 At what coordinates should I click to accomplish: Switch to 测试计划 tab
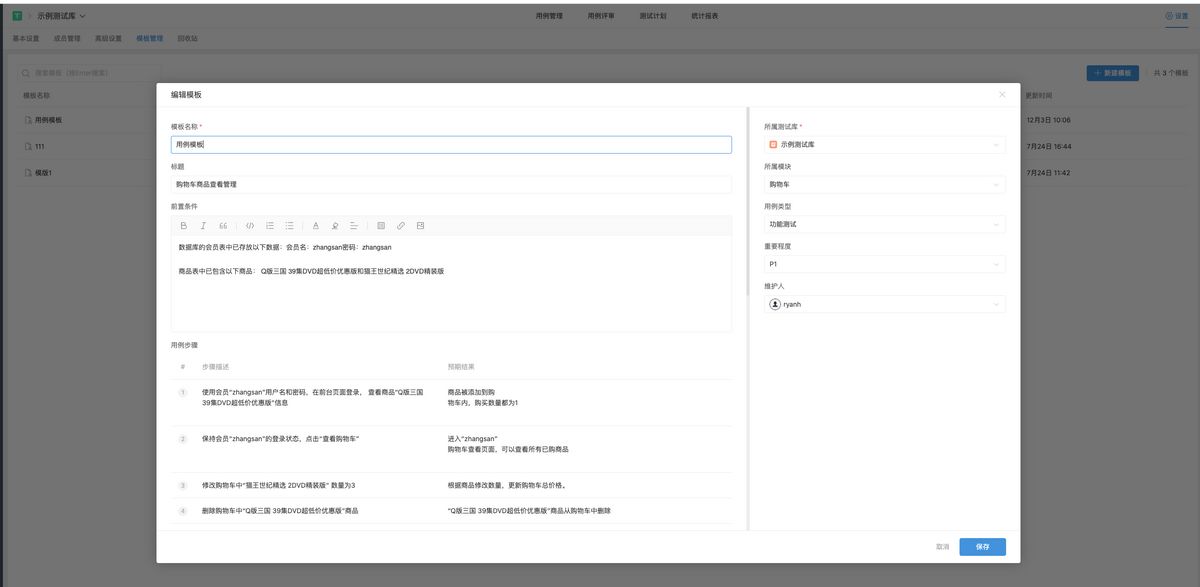coord(653,16)
